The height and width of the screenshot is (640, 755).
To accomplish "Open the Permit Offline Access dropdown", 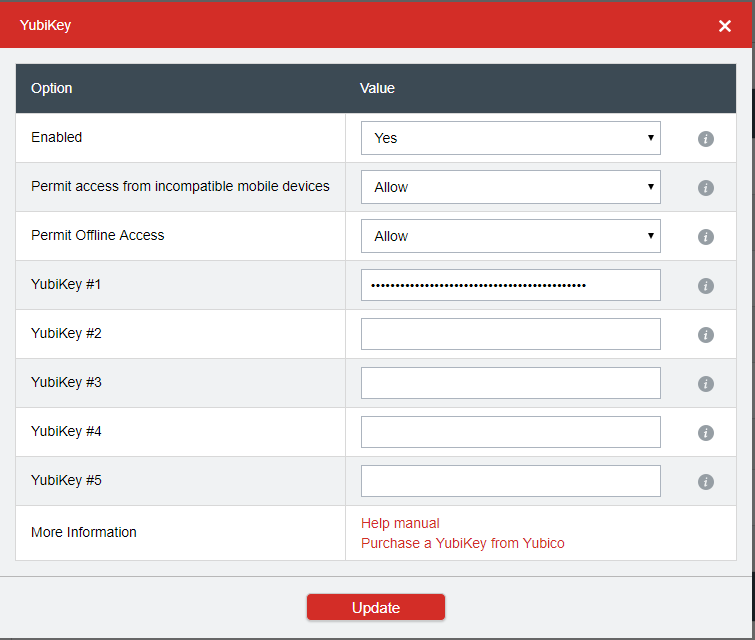I will coord(510,236).
